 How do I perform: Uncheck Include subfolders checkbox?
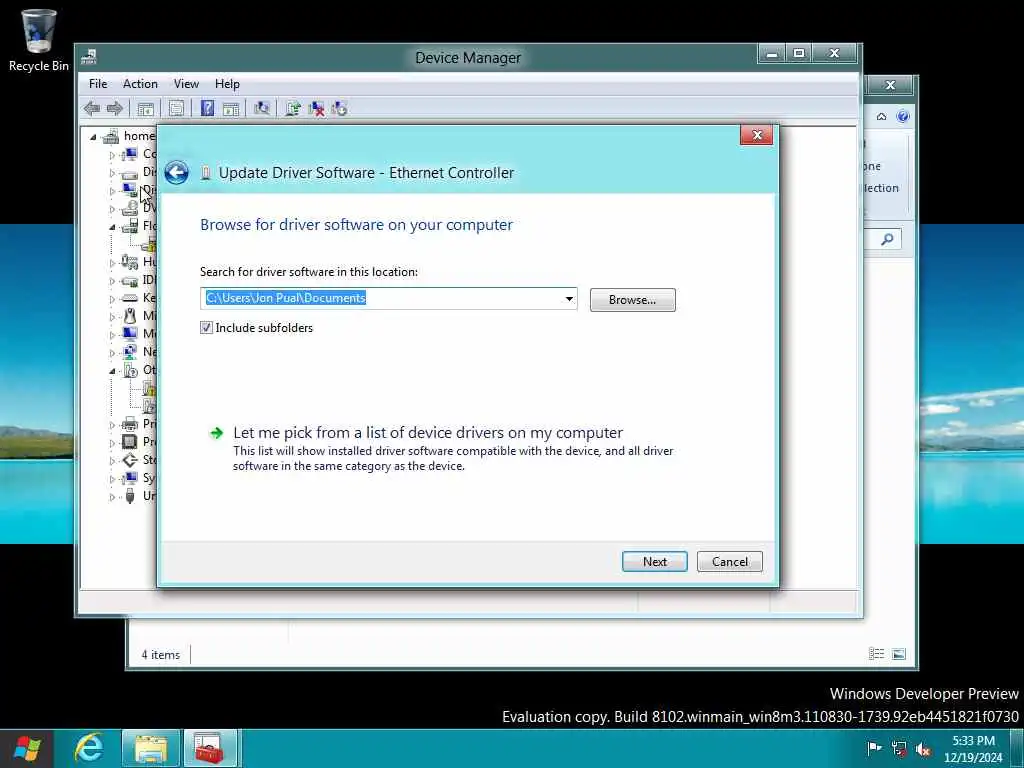(x=206, y=328)
